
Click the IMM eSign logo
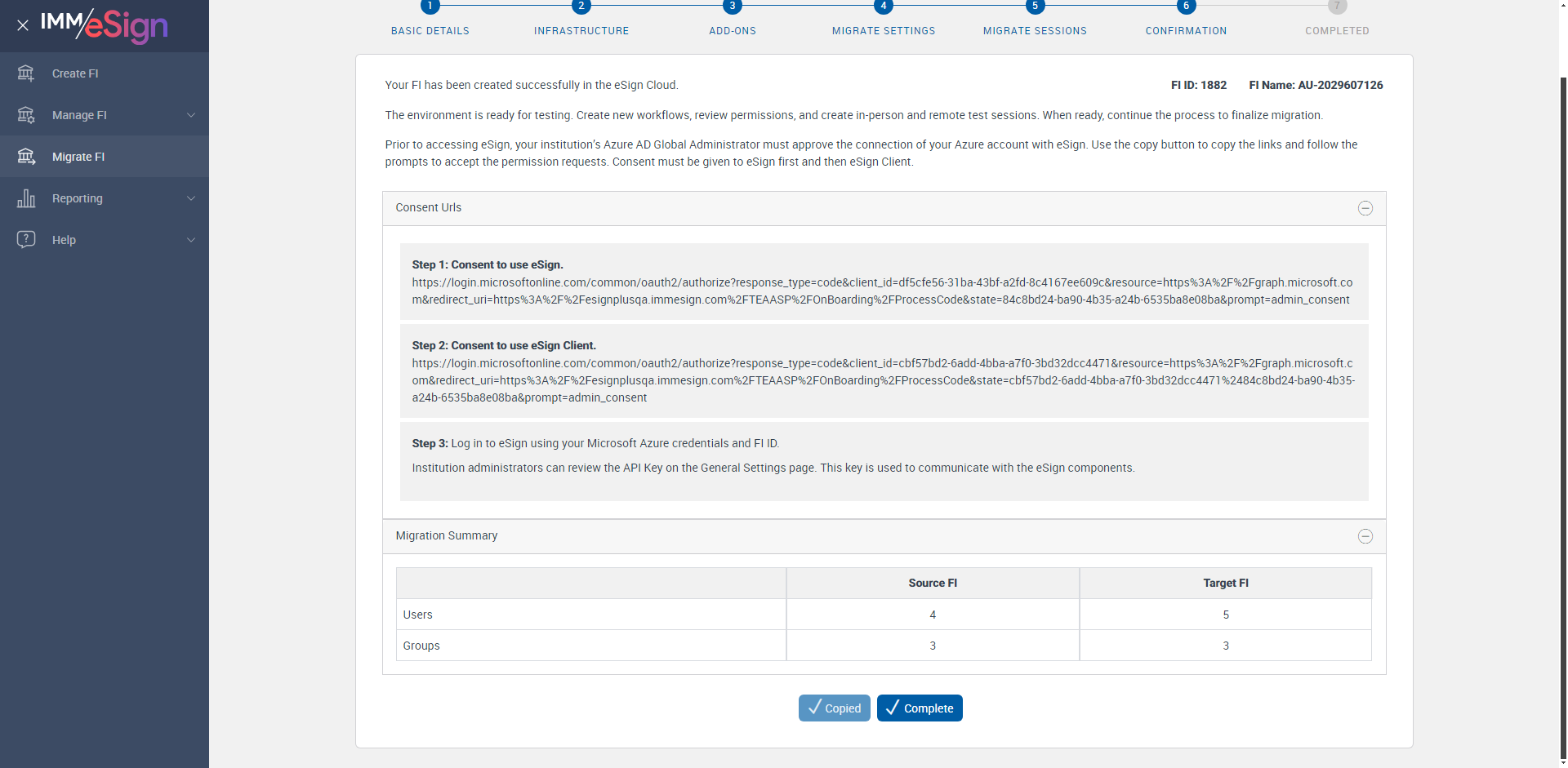pyautogui.click(x=105, y=25)
